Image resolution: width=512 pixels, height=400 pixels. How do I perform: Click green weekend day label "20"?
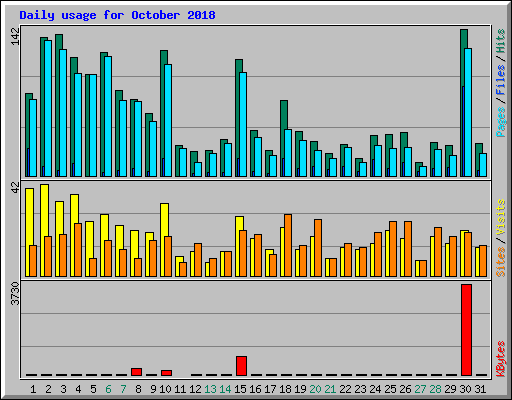[x=315, y=389]
